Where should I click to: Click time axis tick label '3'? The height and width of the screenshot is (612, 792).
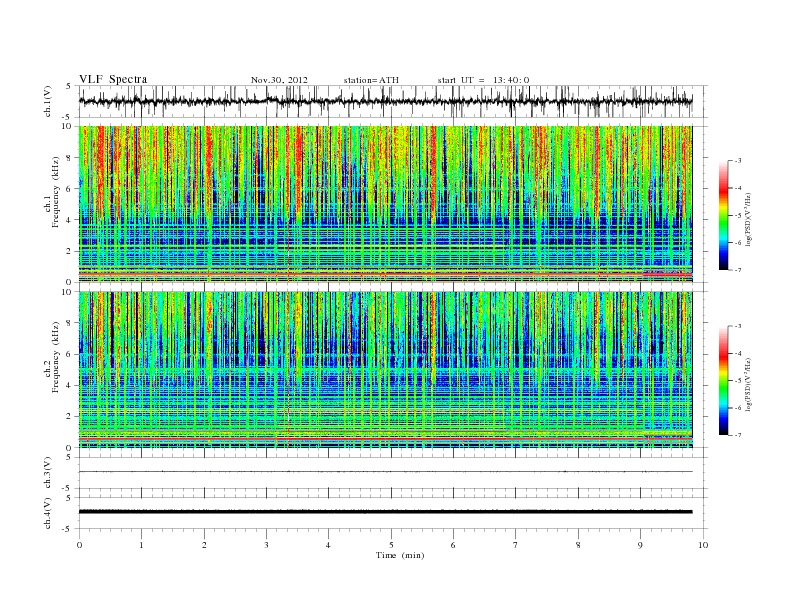(266, 545)
